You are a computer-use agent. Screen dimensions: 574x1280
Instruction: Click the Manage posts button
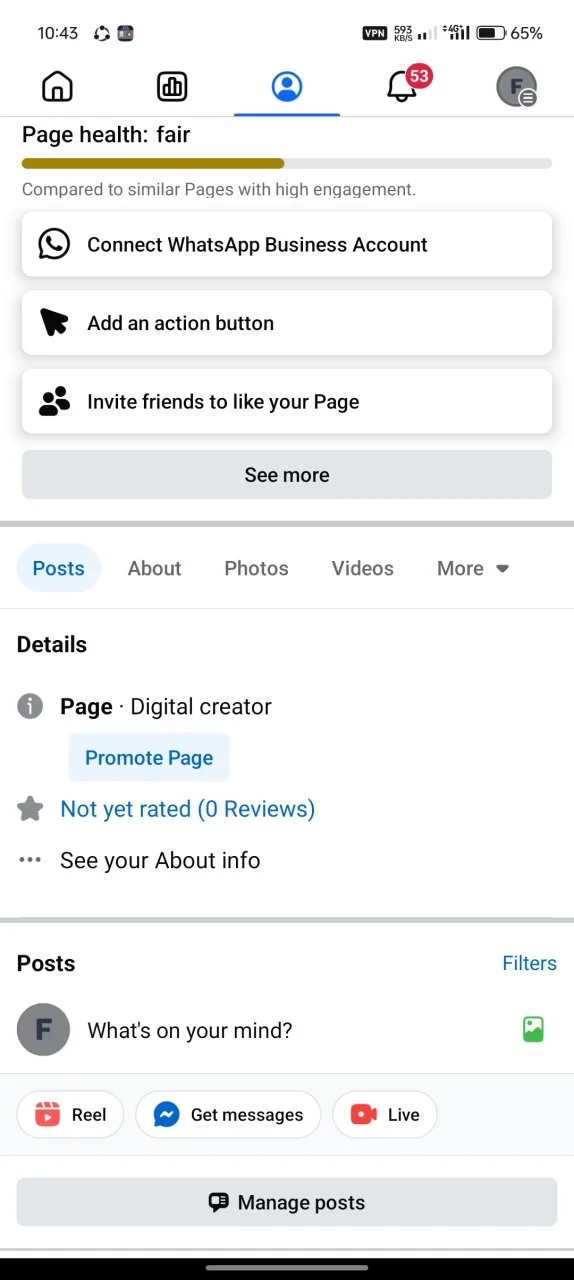(x=287, y=1202)
